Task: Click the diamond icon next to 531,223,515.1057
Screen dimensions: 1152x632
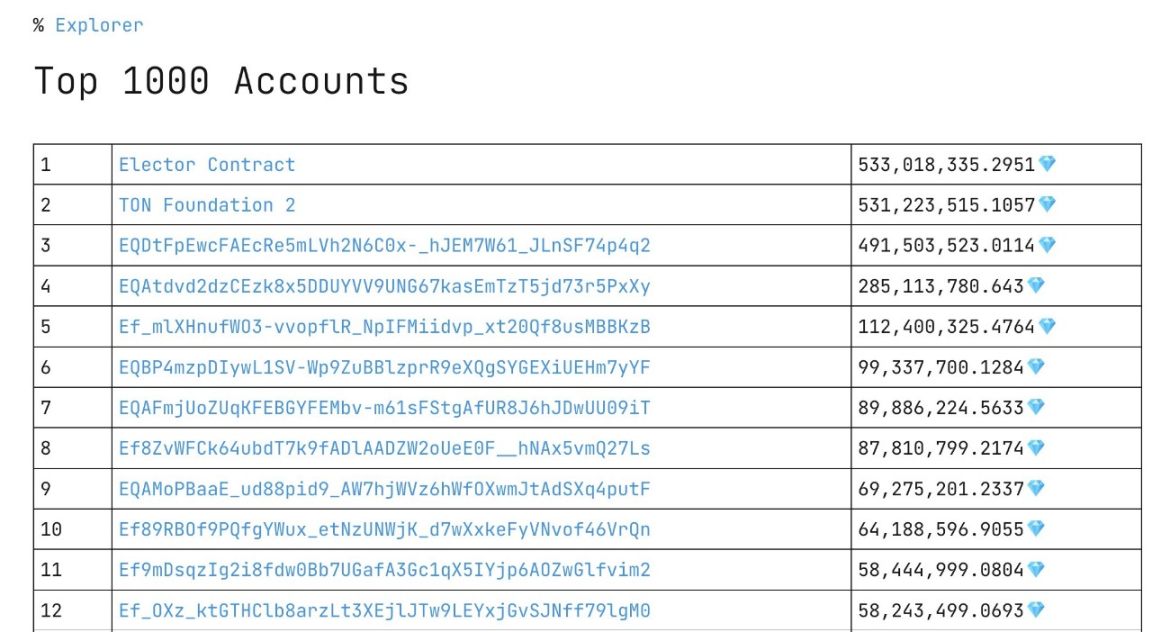Action: (1047, 205)
